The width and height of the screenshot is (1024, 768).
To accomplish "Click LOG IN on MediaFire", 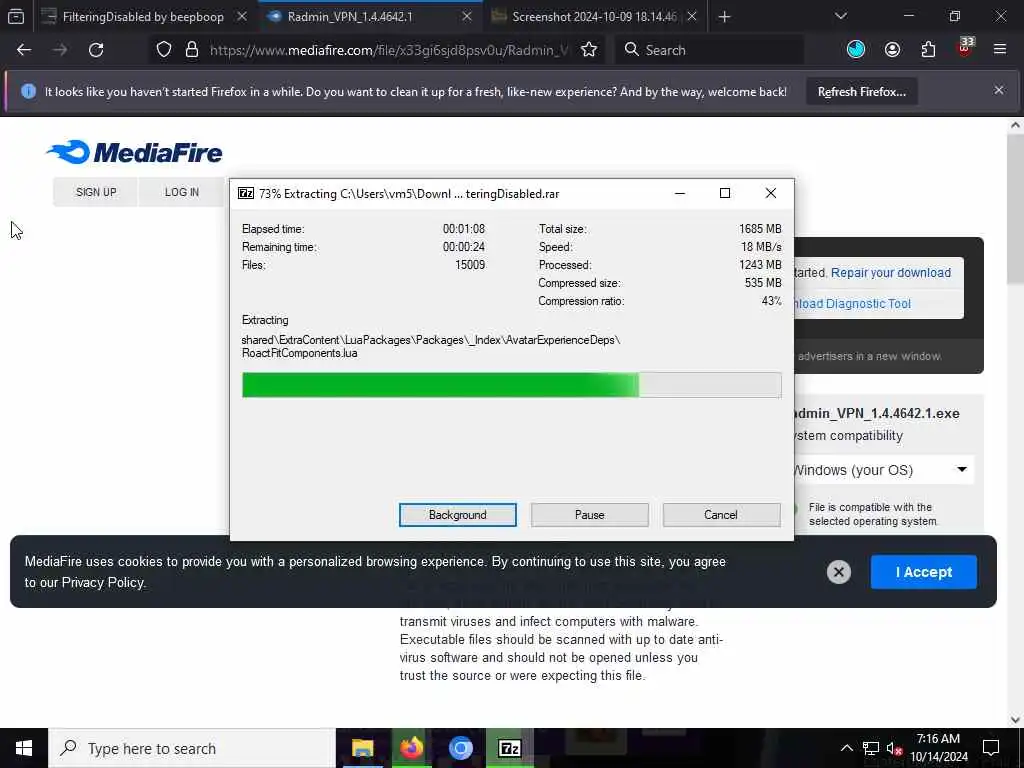I will (x=182, y=192).
